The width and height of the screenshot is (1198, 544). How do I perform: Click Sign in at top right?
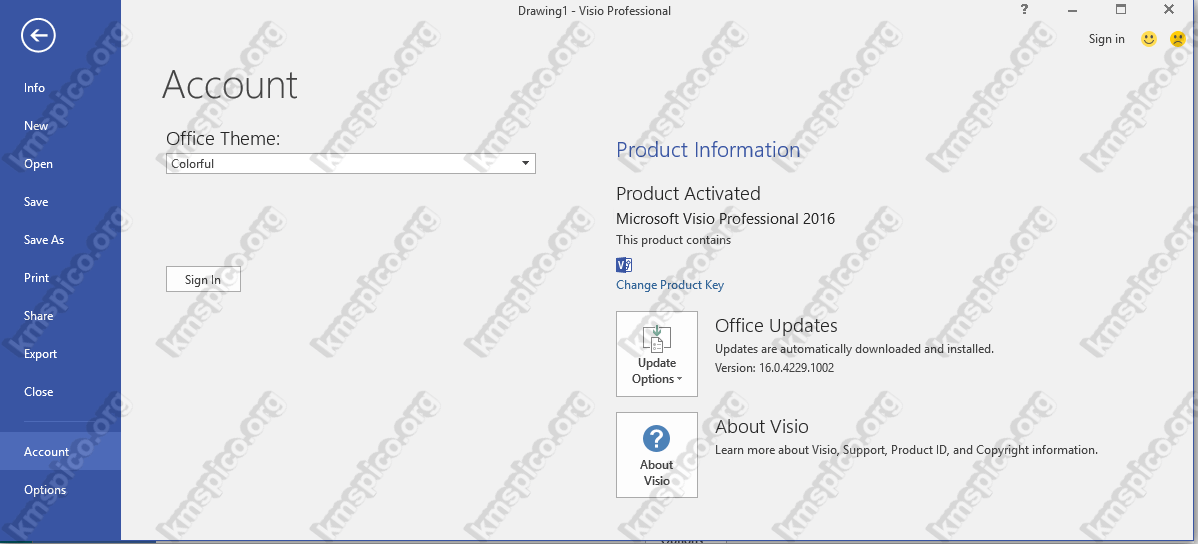tap(1106, 39)
